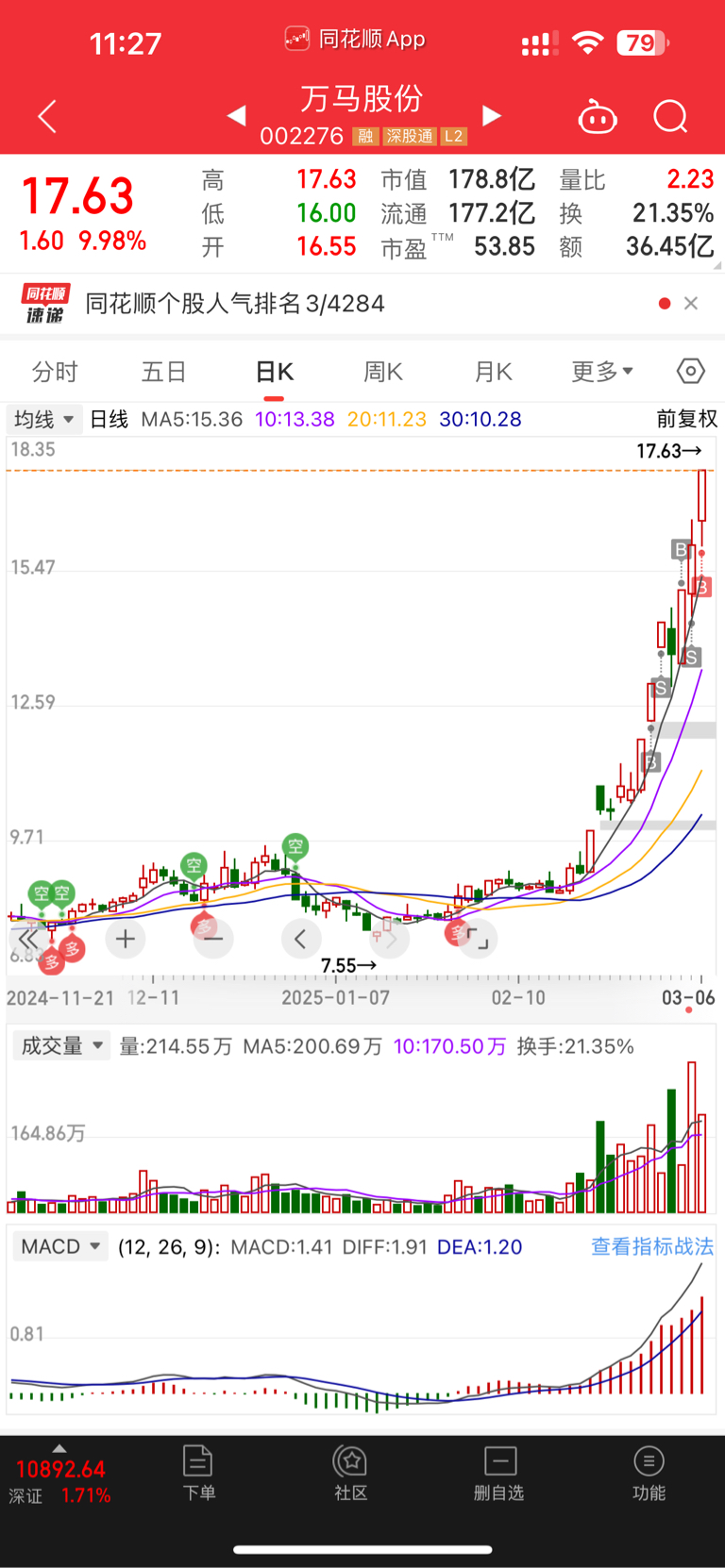Image resolution: width=725 pixels, height=1568 pixels.
Task: Open 社区 community icon
Action: (351, 1473)
